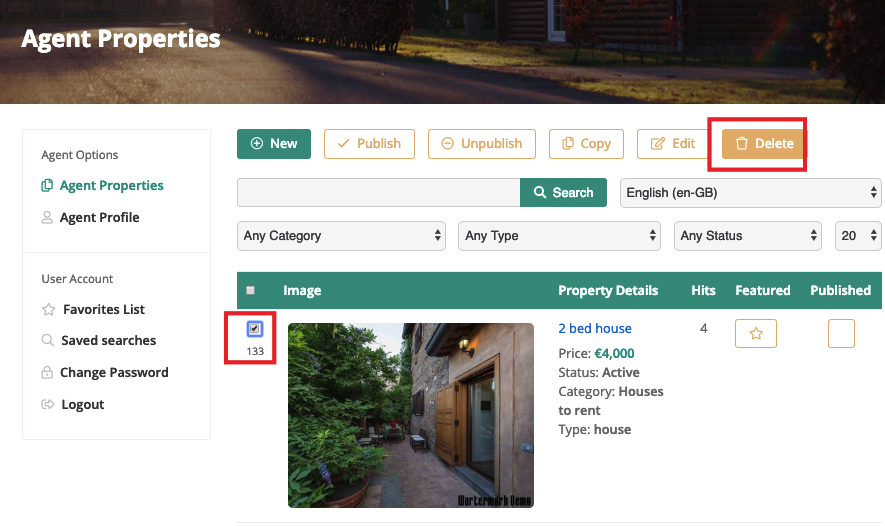Click the Publish toolbar button

[368, 143]
